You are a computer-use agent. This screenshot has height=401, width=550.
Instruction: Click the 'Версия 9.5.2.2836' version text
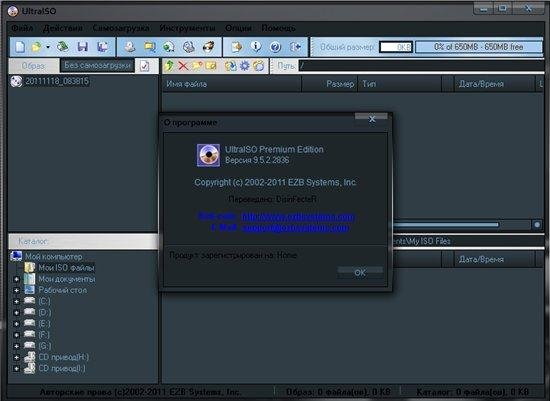(257, 160)
